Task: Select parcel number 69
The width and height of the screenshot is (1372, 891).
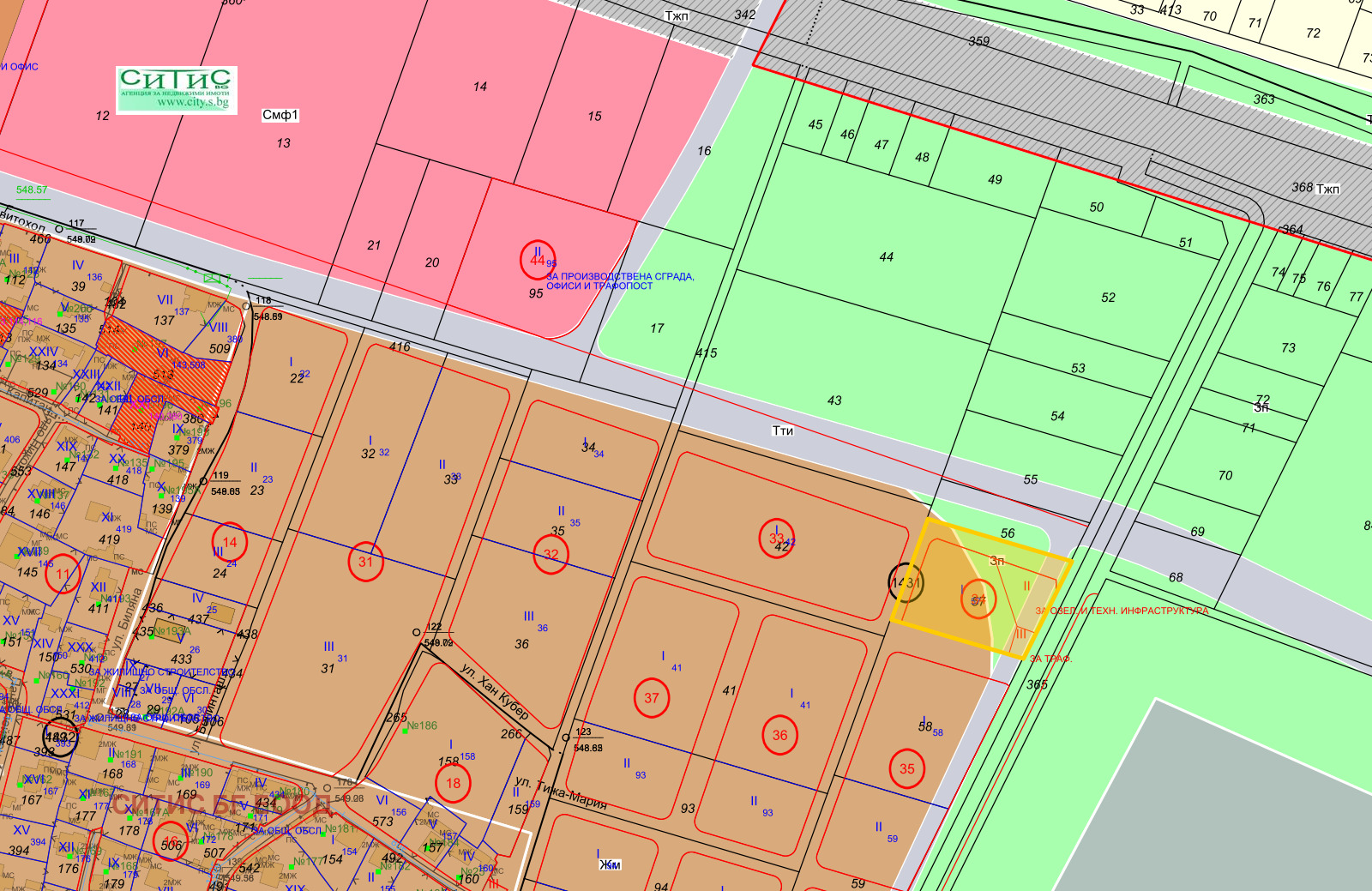Action: [x=1198, y=532]
